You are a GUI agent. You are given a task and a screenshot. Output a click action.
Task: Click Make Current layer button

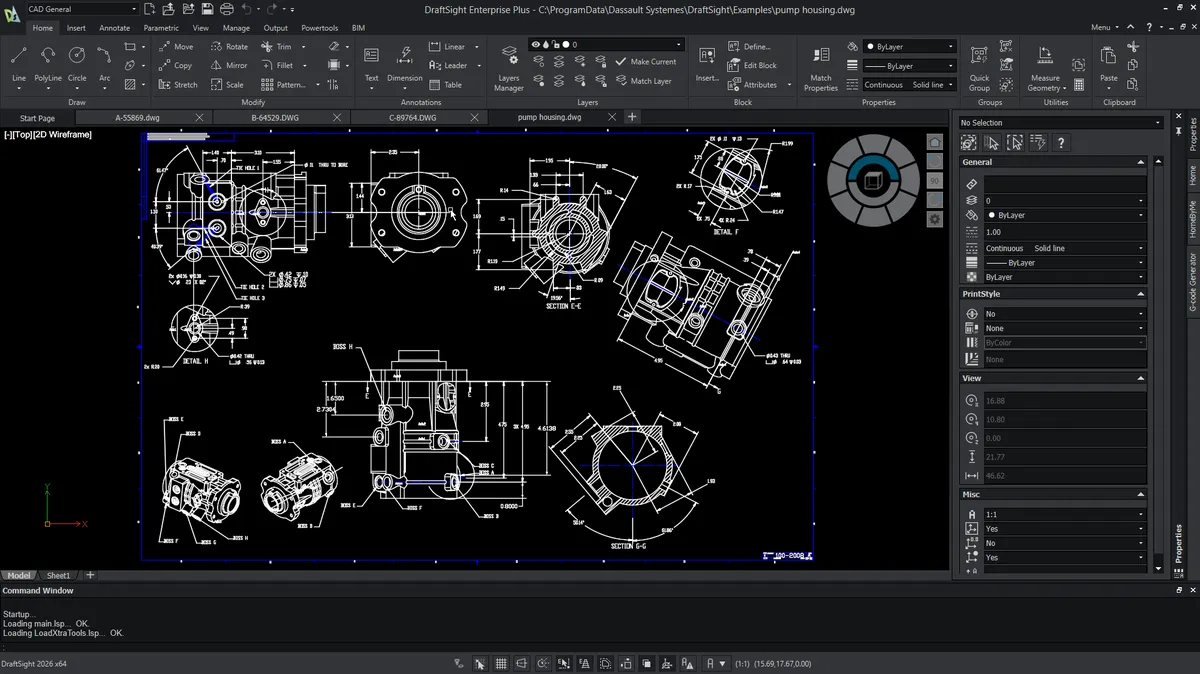click(646, 62)
